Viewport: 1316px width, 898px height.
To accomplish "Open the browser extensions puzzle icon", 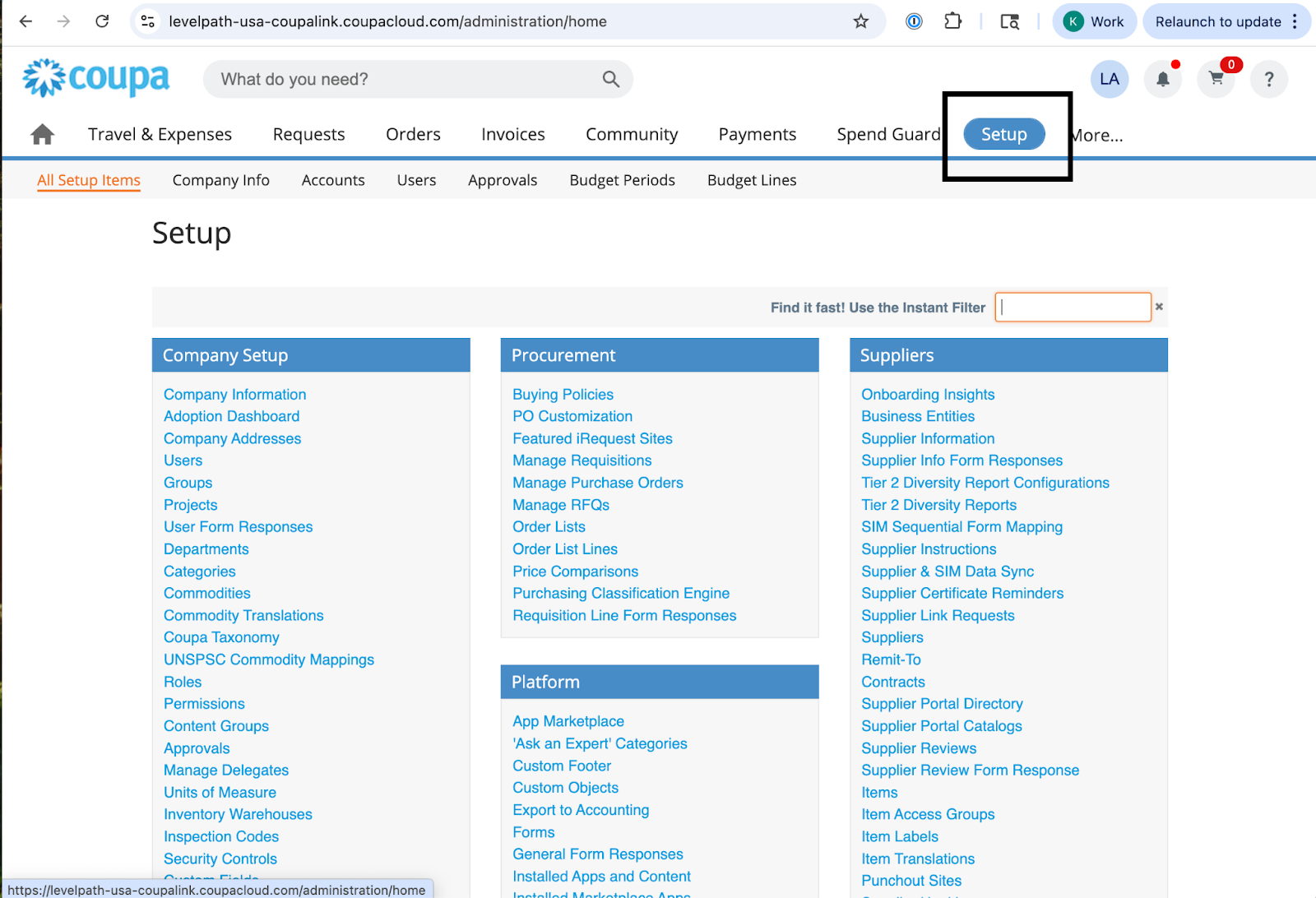I will tap(952, 21).
